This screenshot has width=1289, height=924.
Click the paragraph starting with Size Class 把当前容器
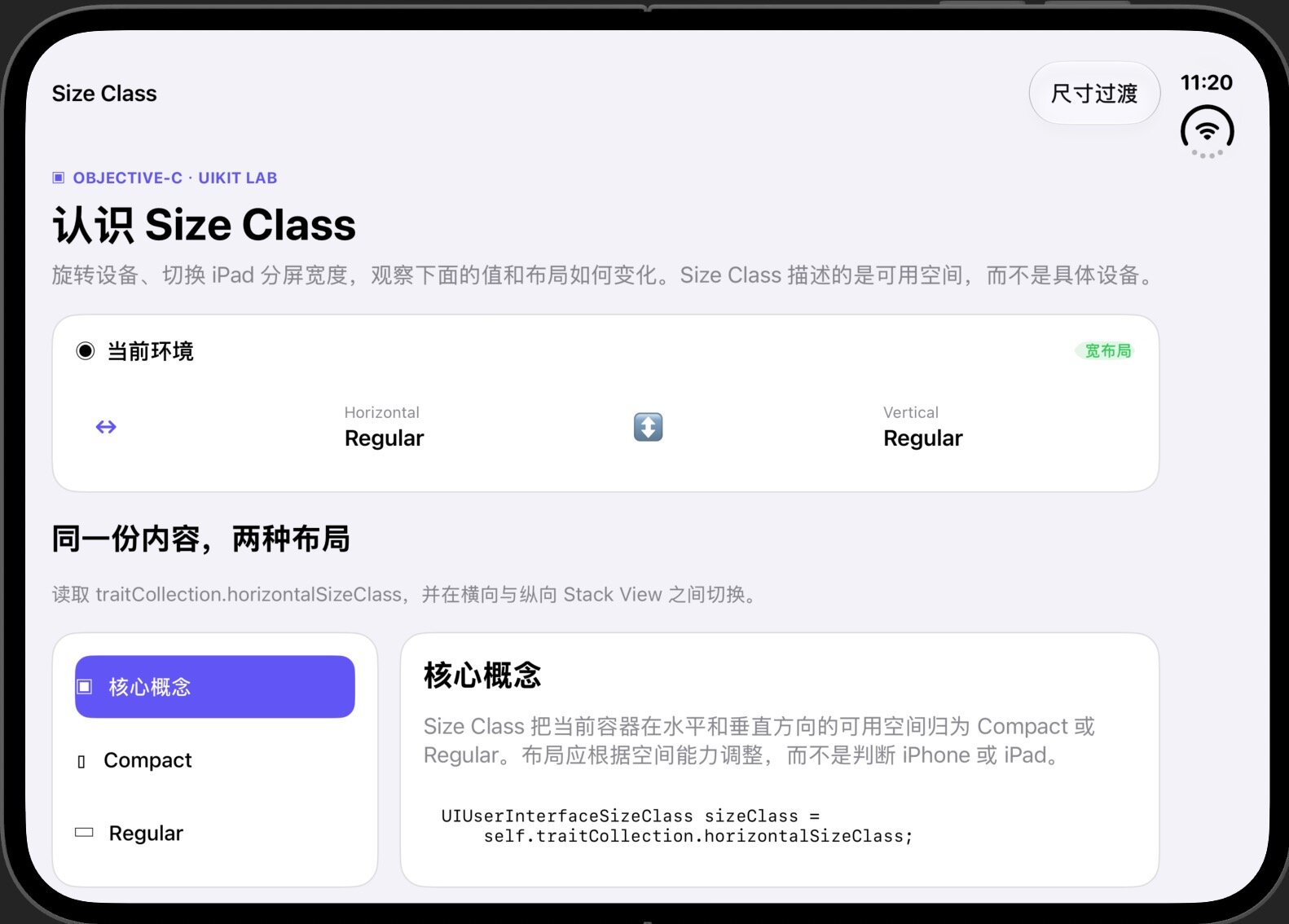coord(759,741)
